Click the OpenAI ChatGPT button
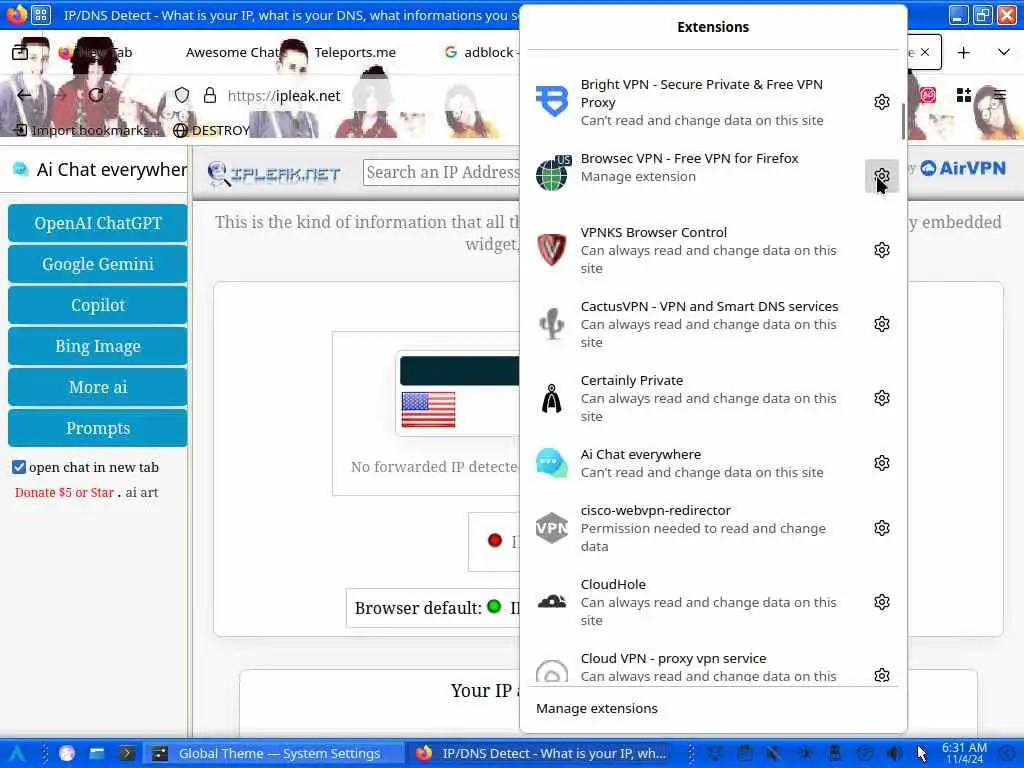 [x=97, y=223]
